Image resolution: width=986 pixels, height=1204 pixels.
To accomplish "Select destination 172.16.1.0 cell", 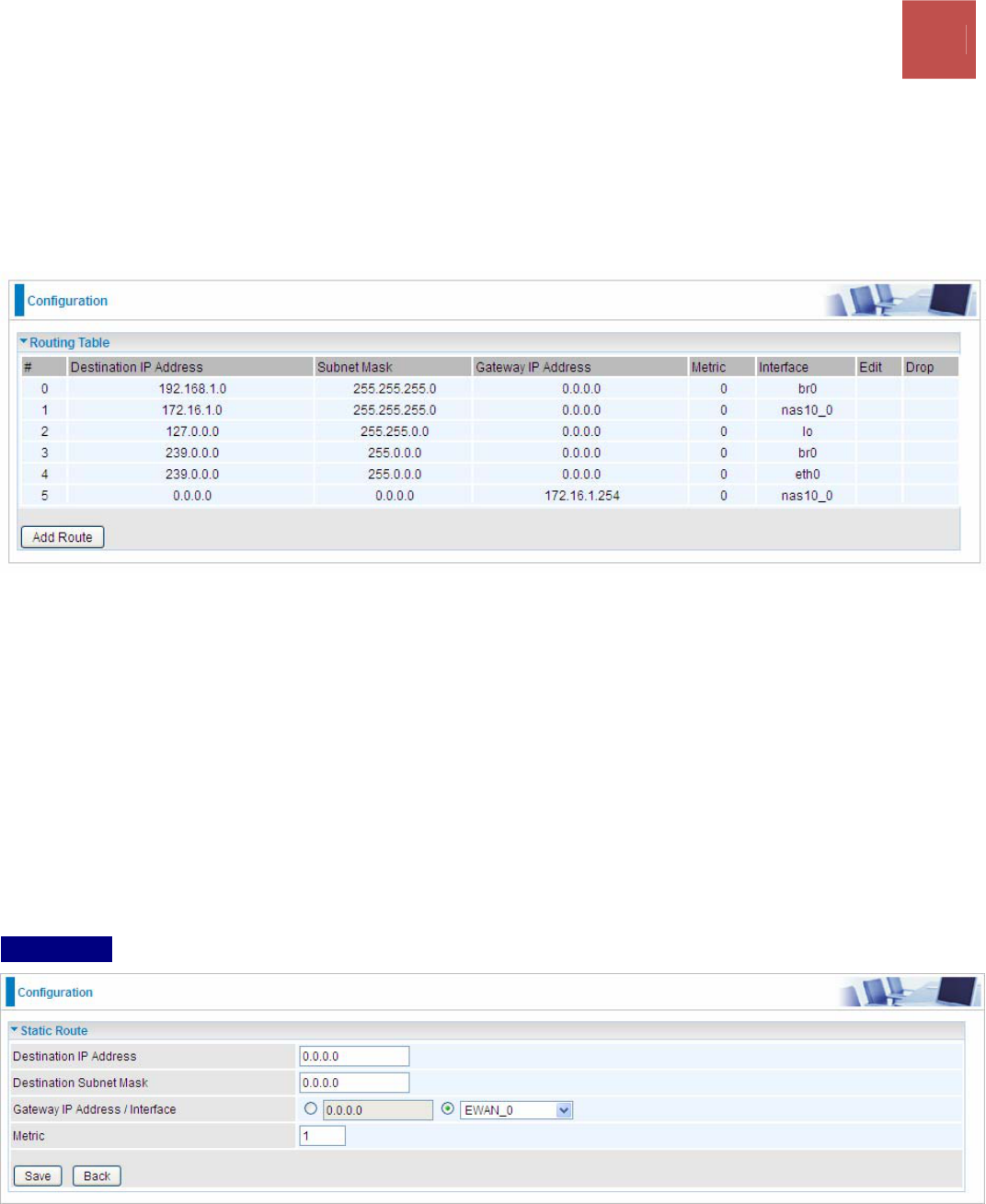I will tap(192, 410).
